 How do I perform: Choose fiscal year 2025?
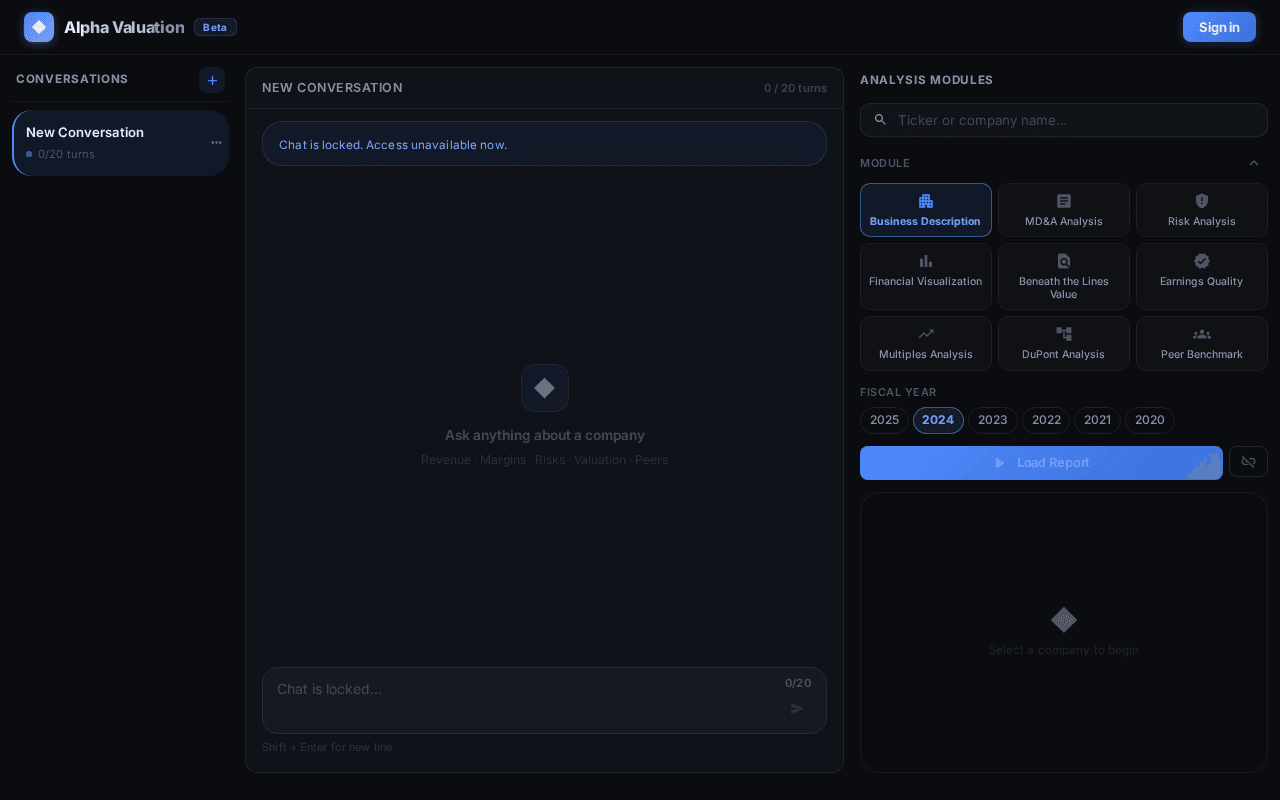click(884, 420)
